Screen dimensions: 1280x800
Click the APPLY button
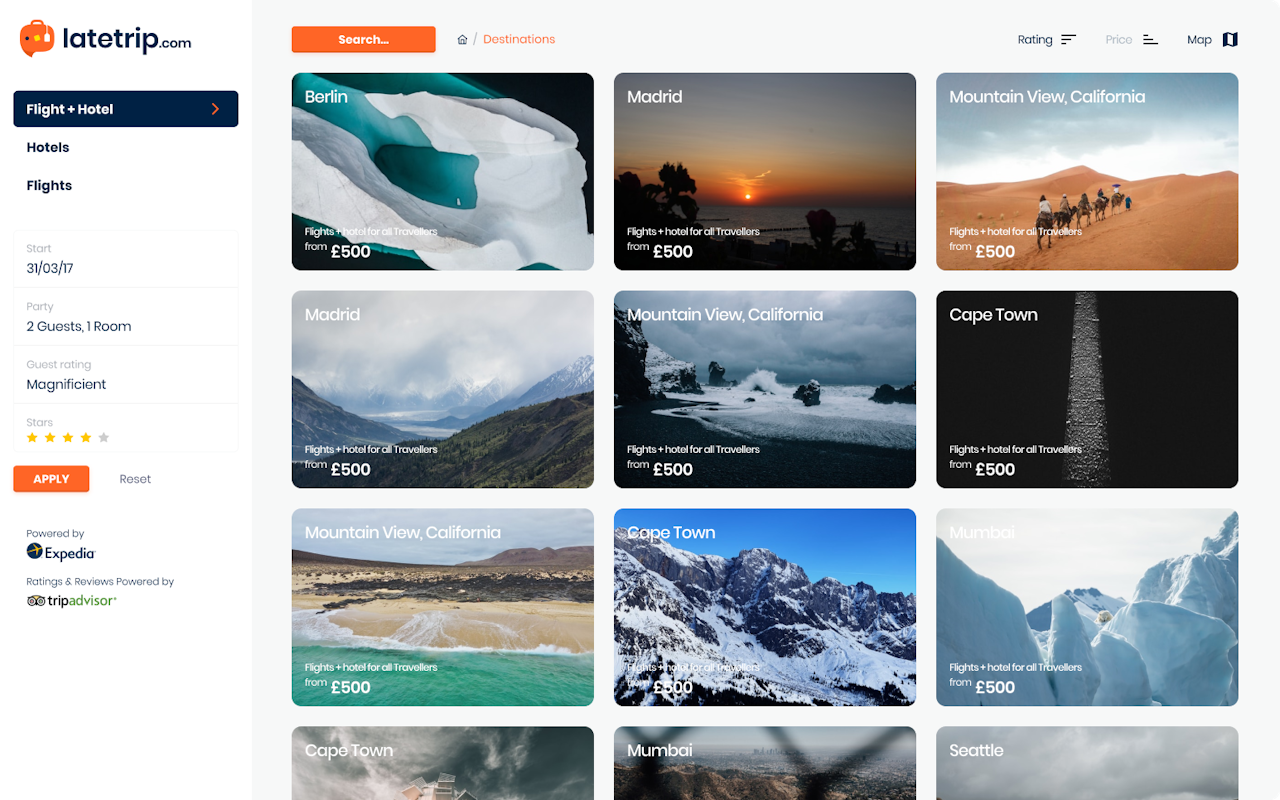tap(51, 479)
